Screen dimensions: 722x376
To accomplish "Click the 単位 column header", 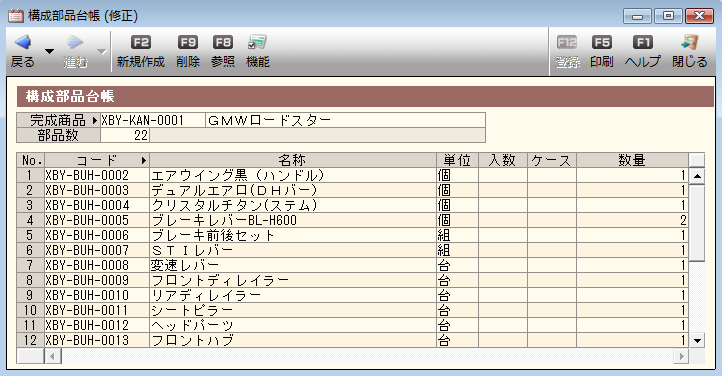I will 457,160.
